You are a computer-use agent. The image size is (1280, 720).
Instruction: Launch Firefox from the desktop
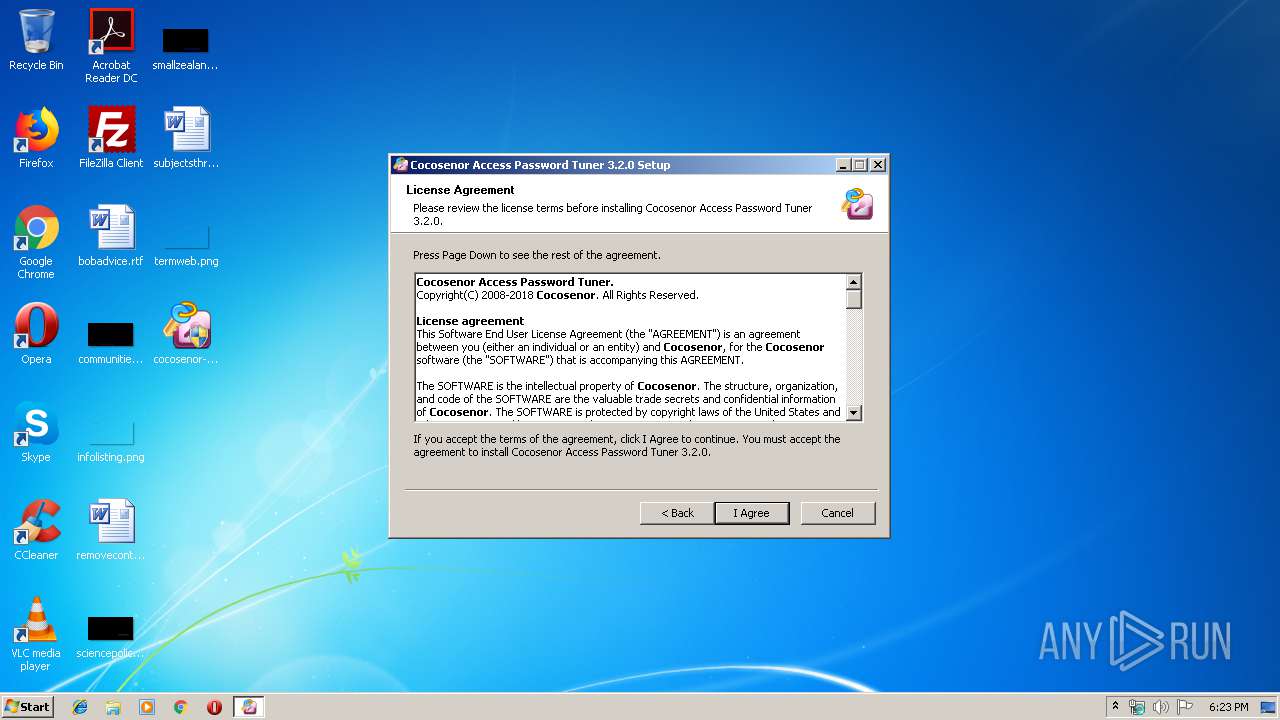(x=36, y=138)
